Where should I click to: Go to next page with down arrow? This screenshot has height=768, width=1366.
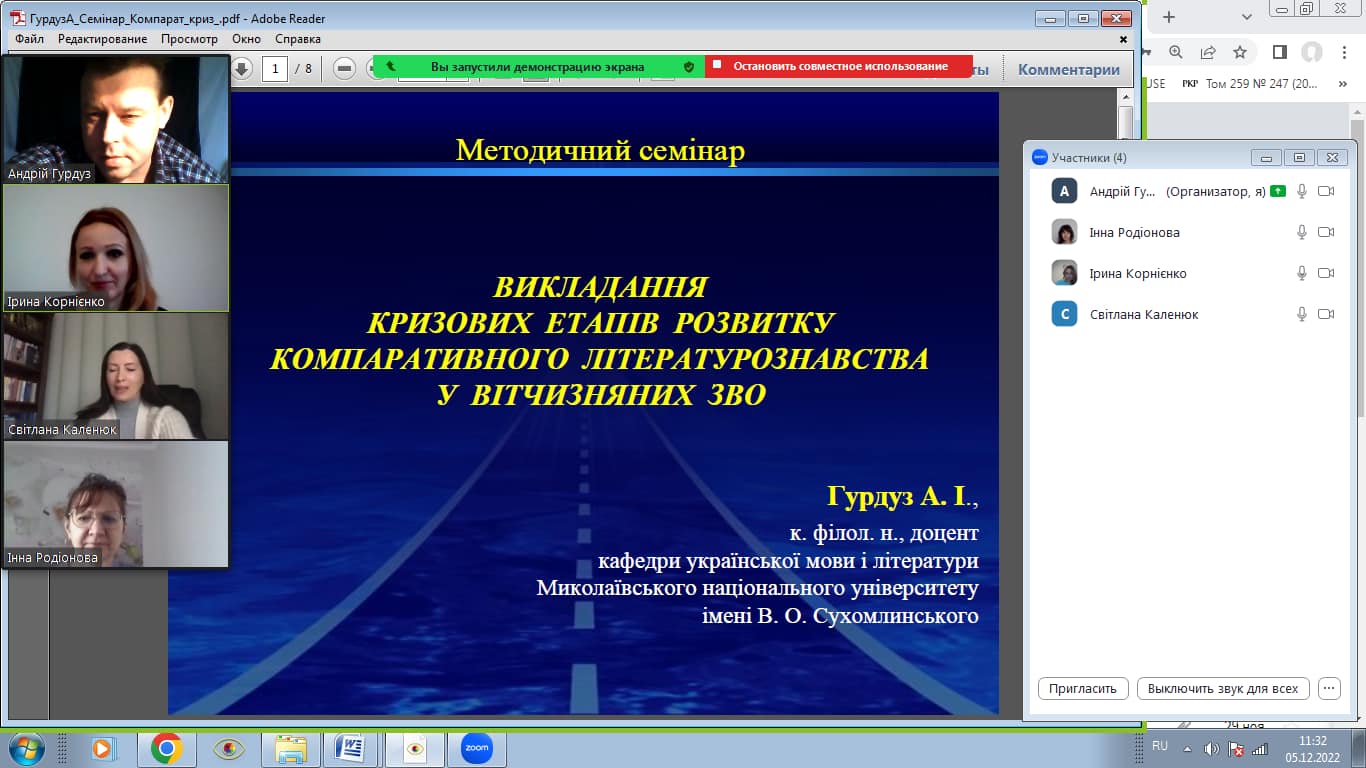click(x=242, y=69)
